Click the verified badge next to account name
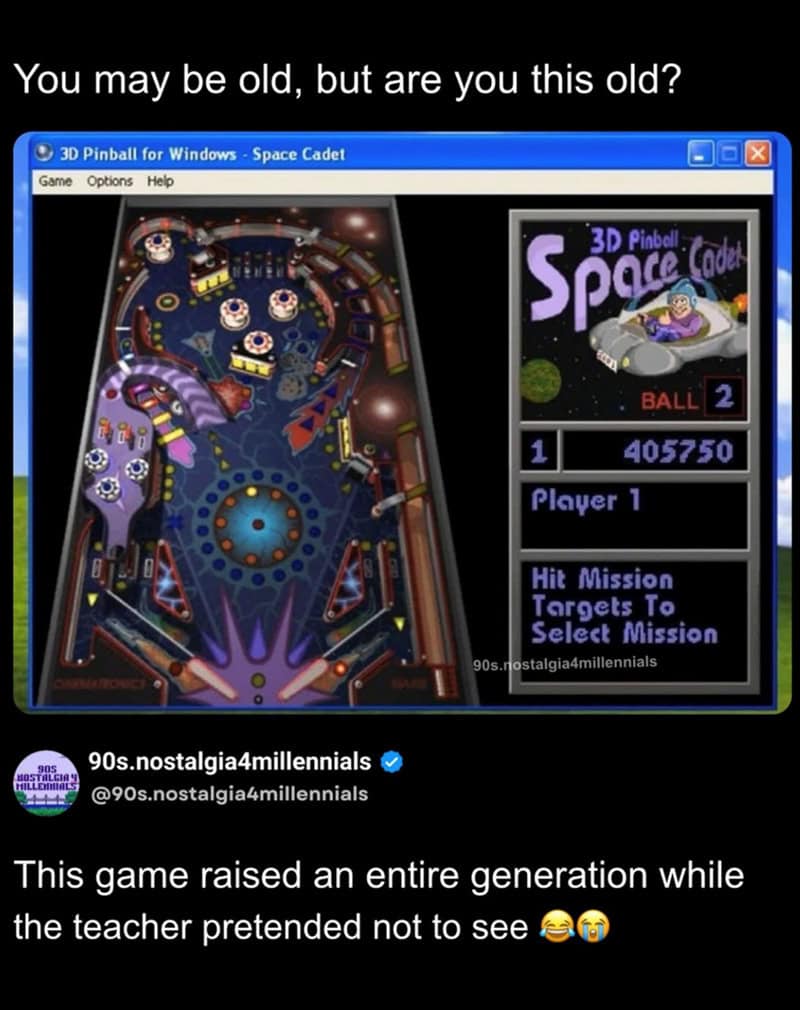 392,762
